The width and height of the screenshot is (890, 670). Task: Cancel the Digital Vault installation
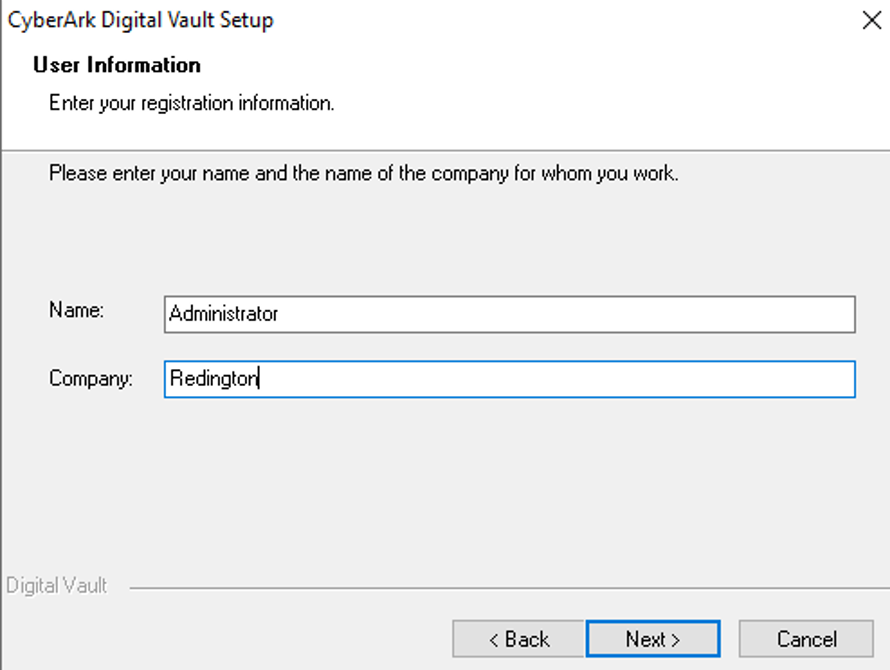click(806, 639)
